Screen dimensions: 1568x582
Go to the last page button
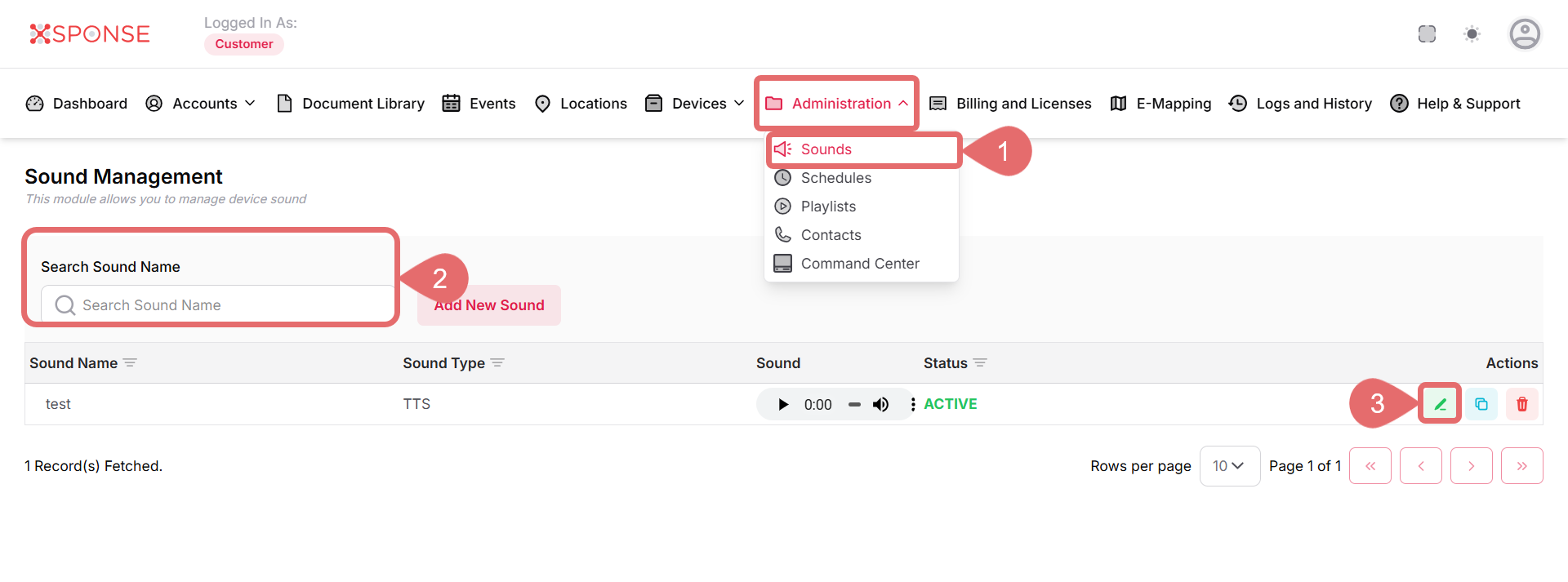1521,466
